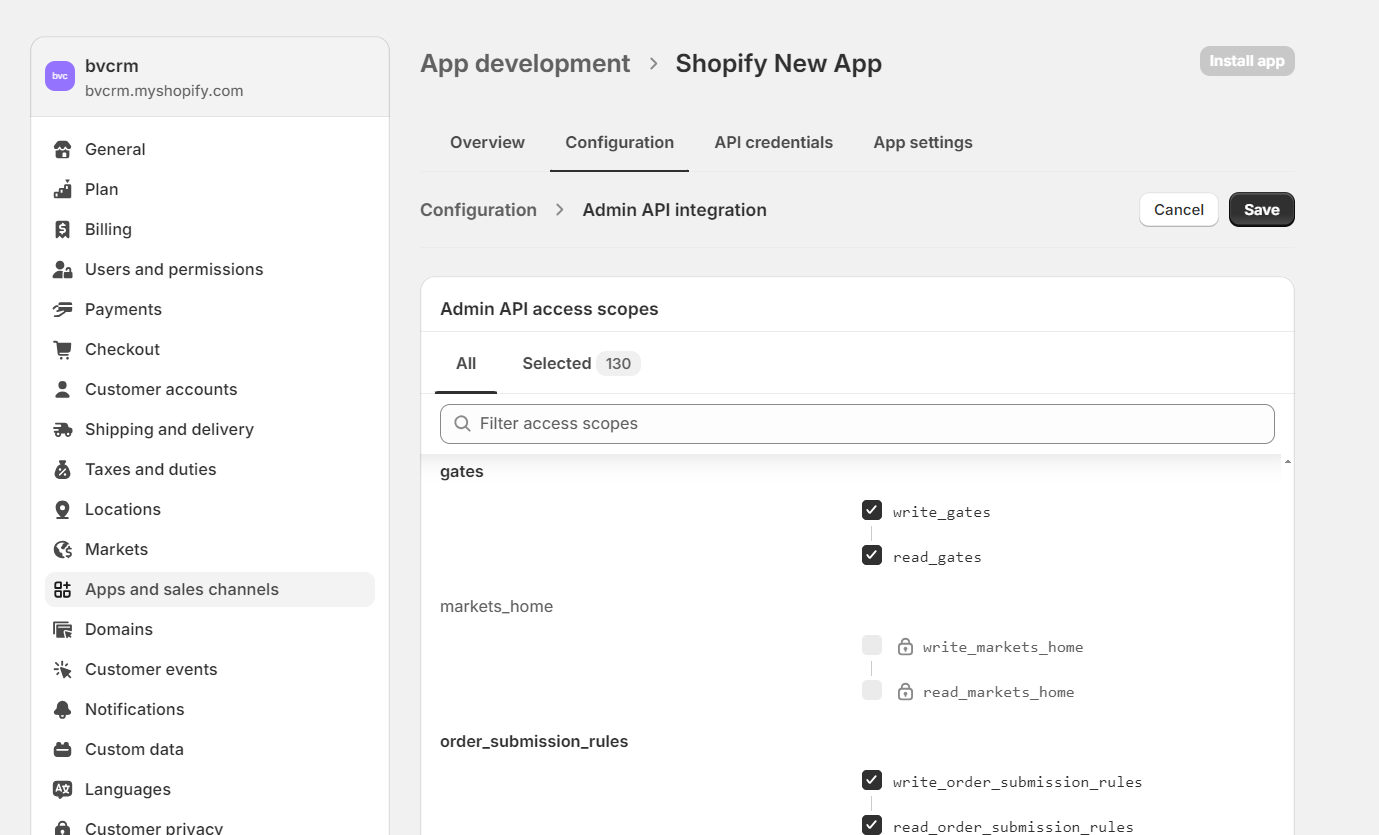Image resolution: width=1379 pixels, height=835 pixels.
Task: Click the 130 selected count badge
Action: [618, 363]
